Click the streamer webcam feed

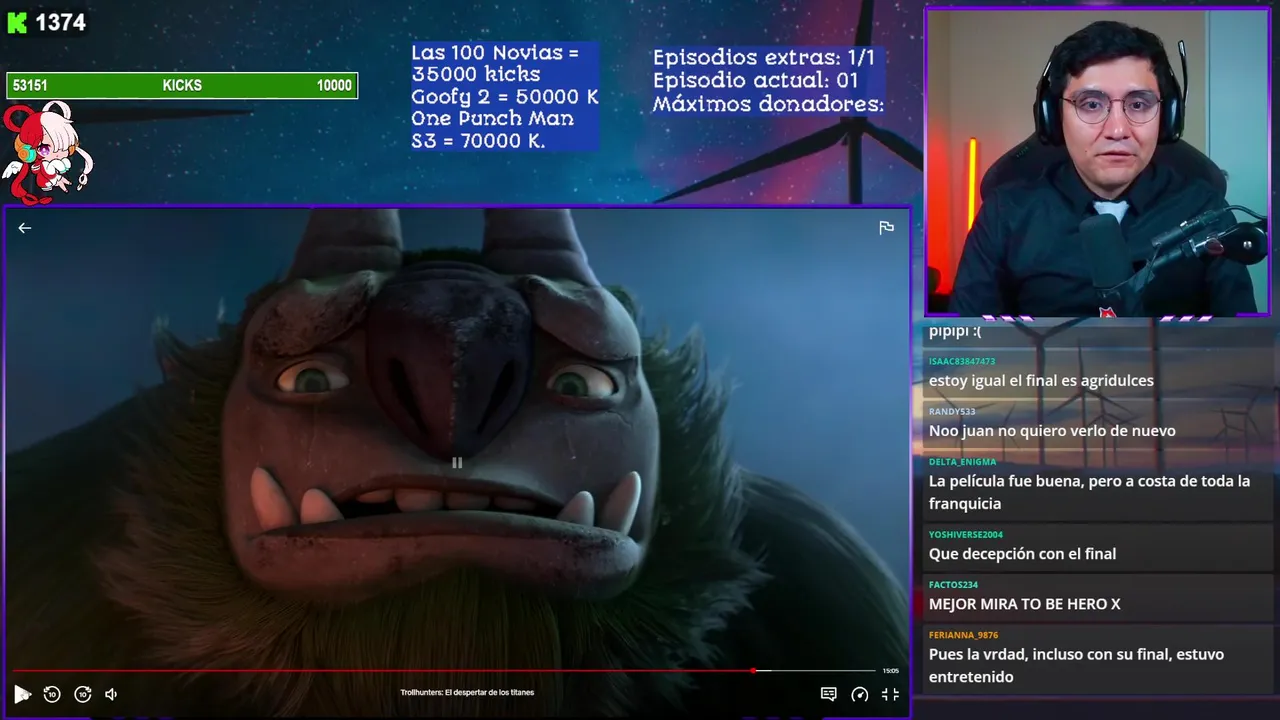click(x=1097, y=162)
